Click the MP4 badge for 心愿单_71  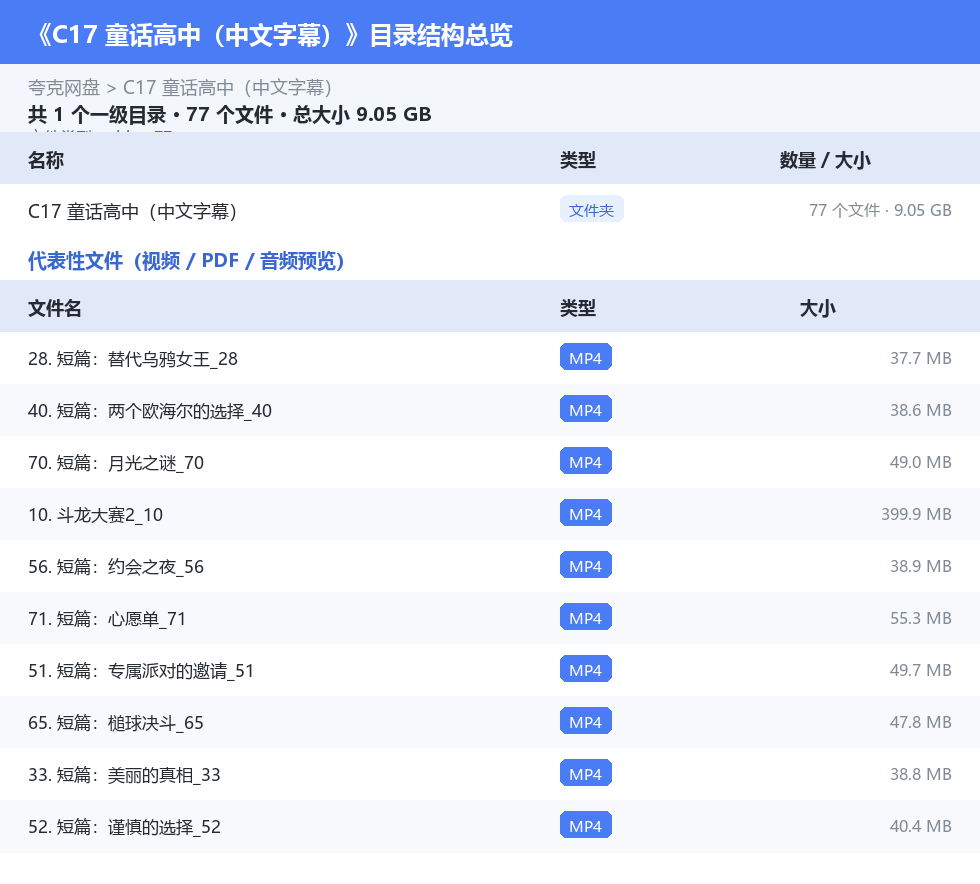point(586,616)
